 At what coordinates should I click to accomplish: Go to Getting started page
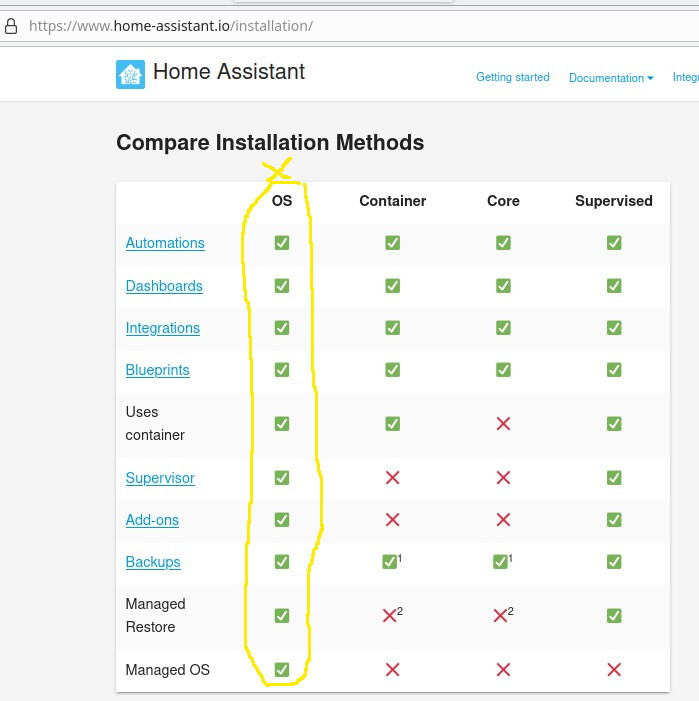tap(513, 77)
